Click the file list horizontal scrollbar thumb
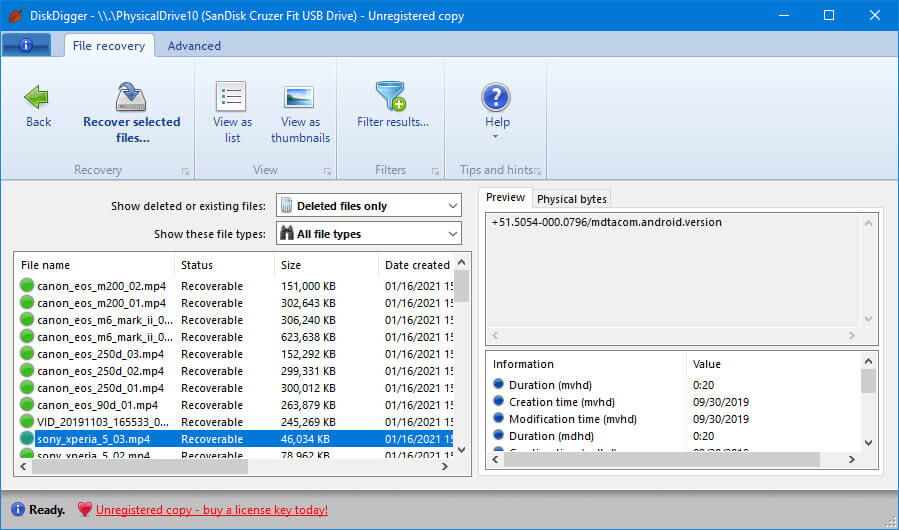This screenshot has height=530, width=899. [140, 466]
